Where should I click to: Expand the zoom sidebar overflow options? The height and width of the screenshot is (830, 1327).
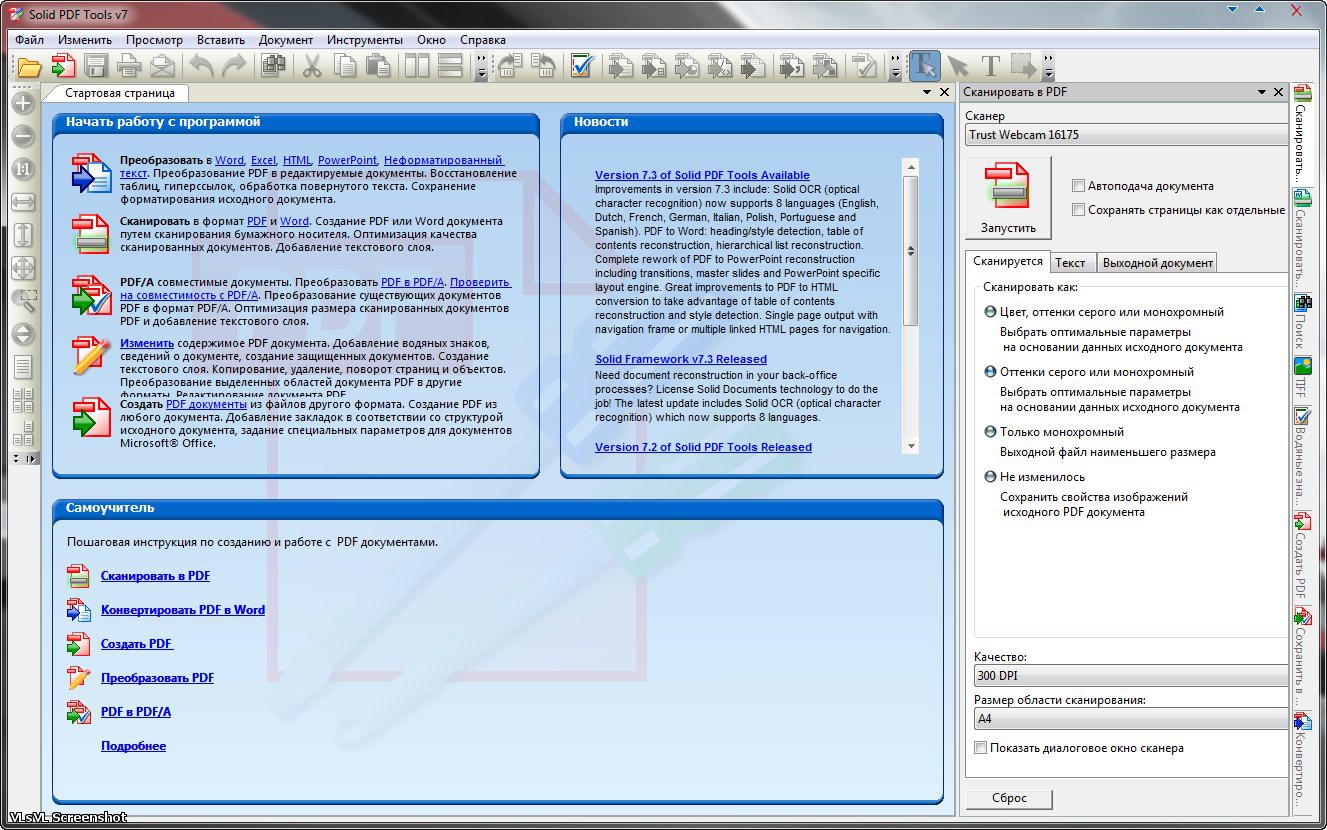pos(23,459)
